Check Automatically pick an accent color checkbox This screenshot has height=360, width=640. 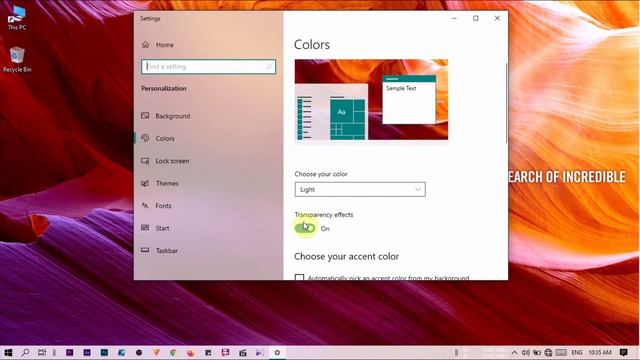click(299, 278)
